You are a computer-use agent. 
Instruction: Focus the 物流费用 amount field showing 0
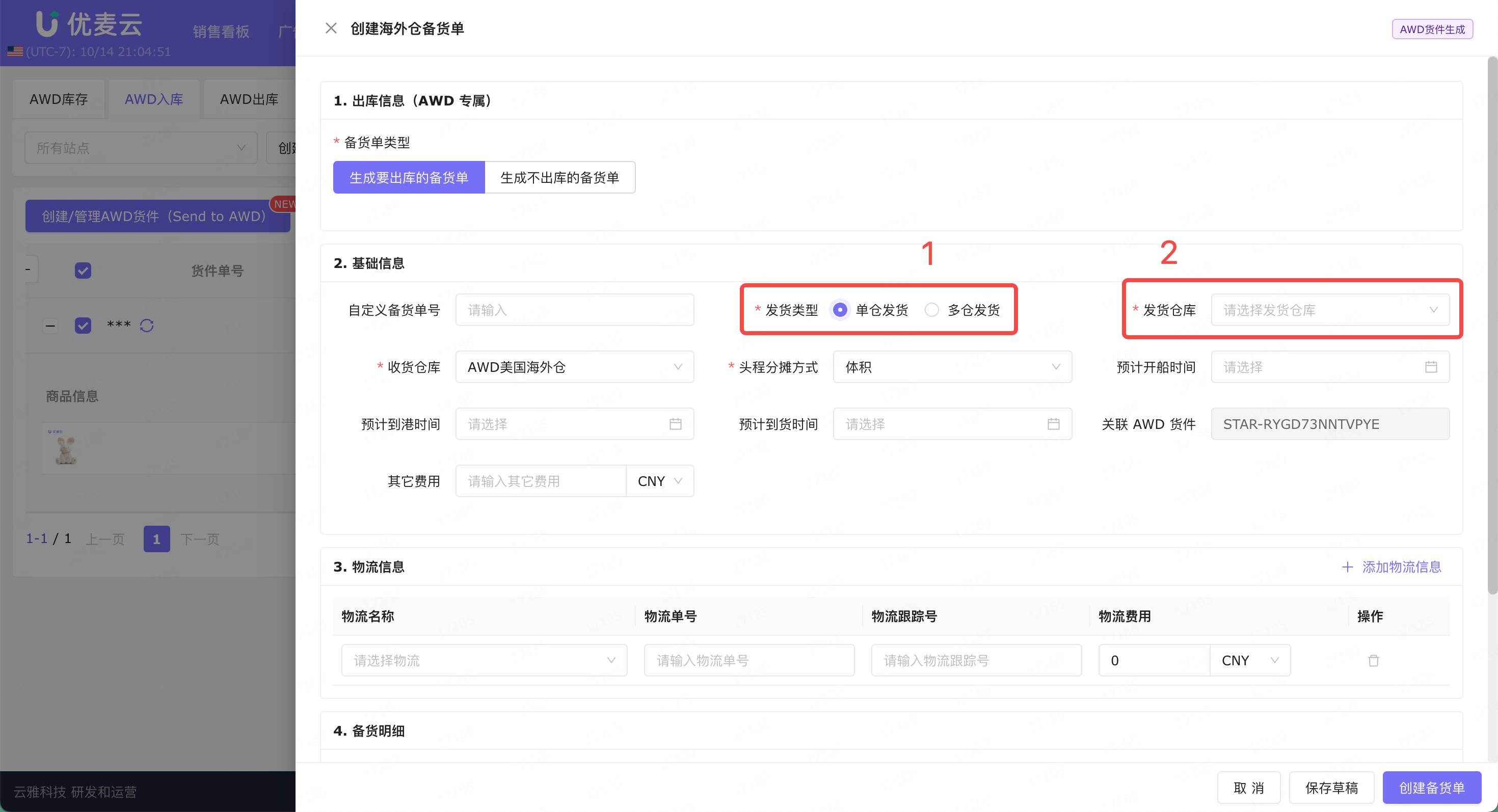(x=1154, y=660)
